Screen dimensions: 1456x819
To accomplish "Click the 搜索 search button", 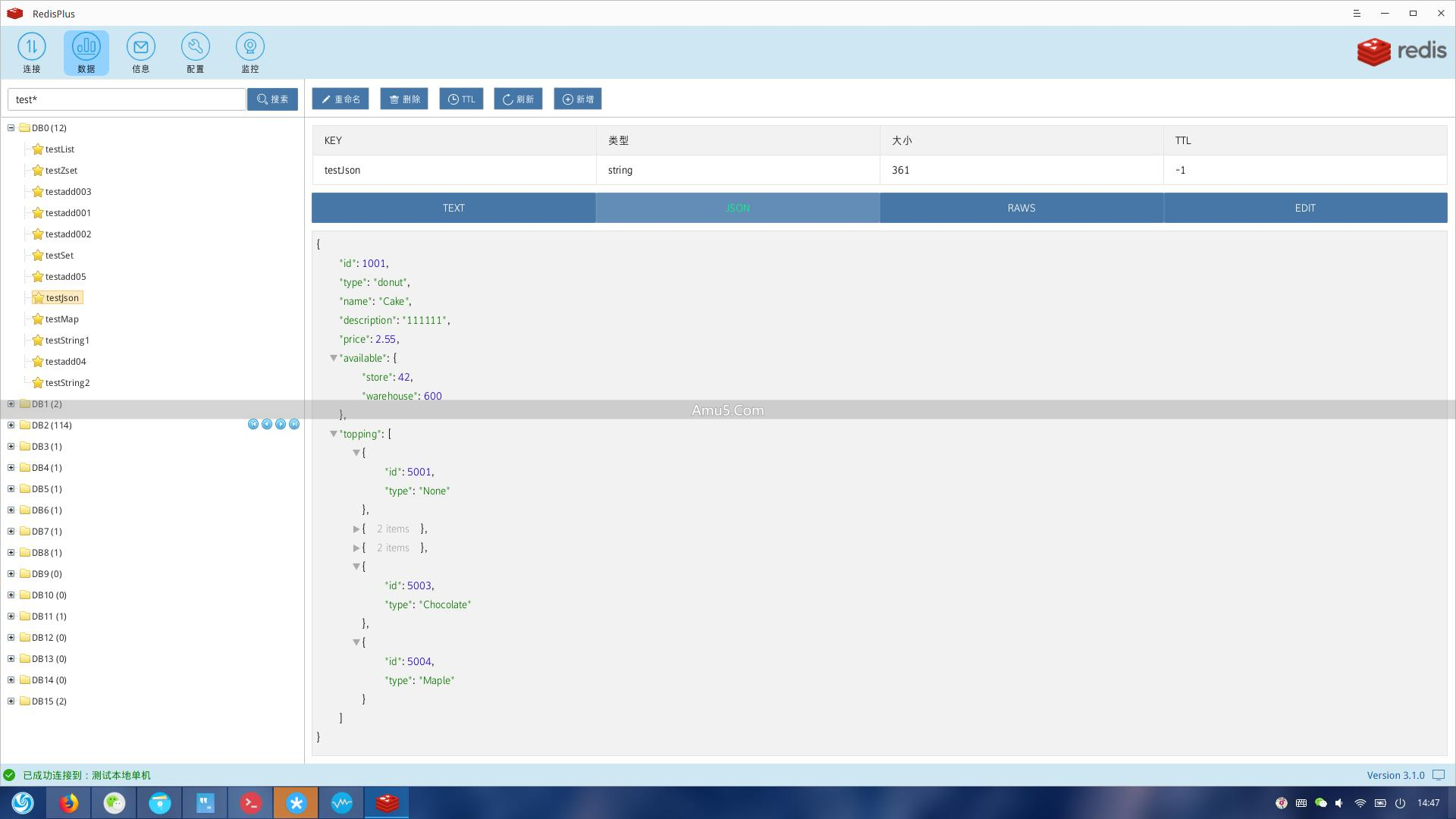I will pos(272,99).
